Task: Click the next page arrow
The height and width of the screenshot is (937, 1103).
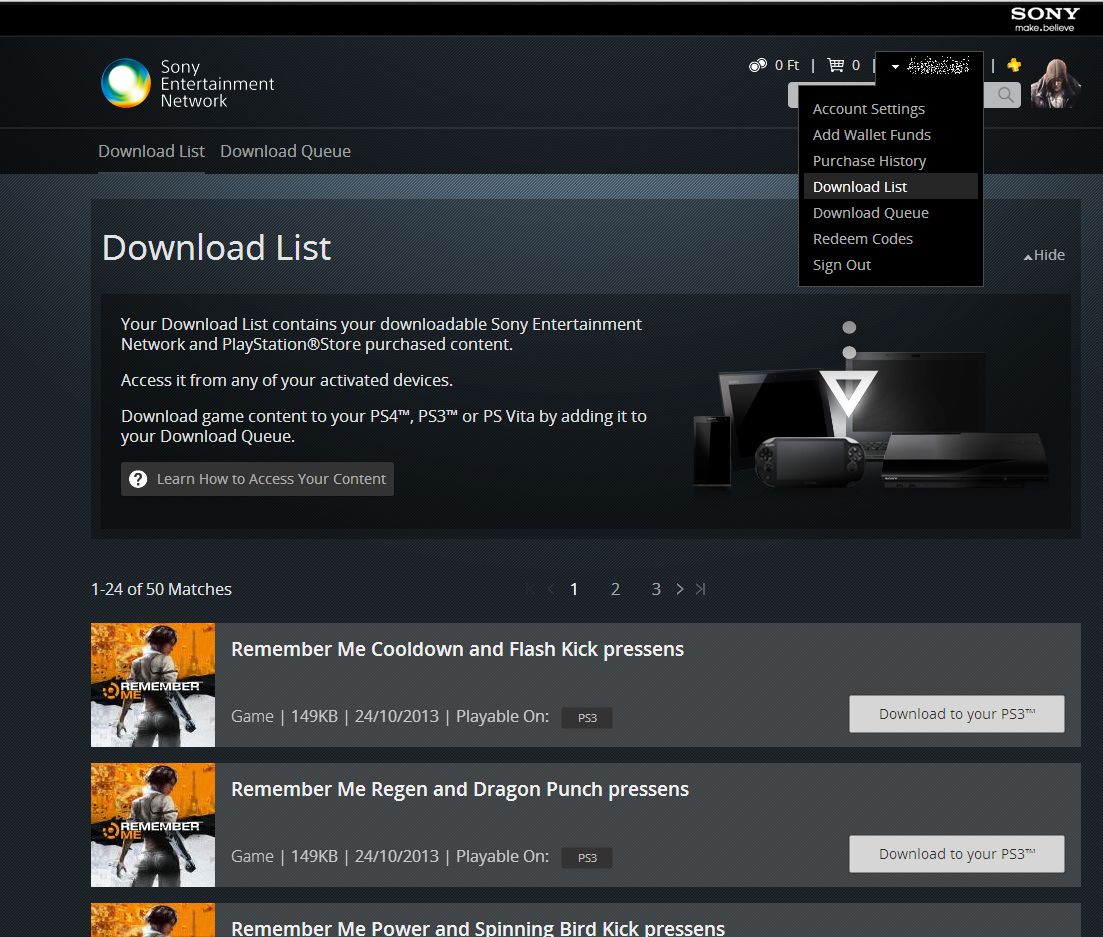Action: [680, 589]
